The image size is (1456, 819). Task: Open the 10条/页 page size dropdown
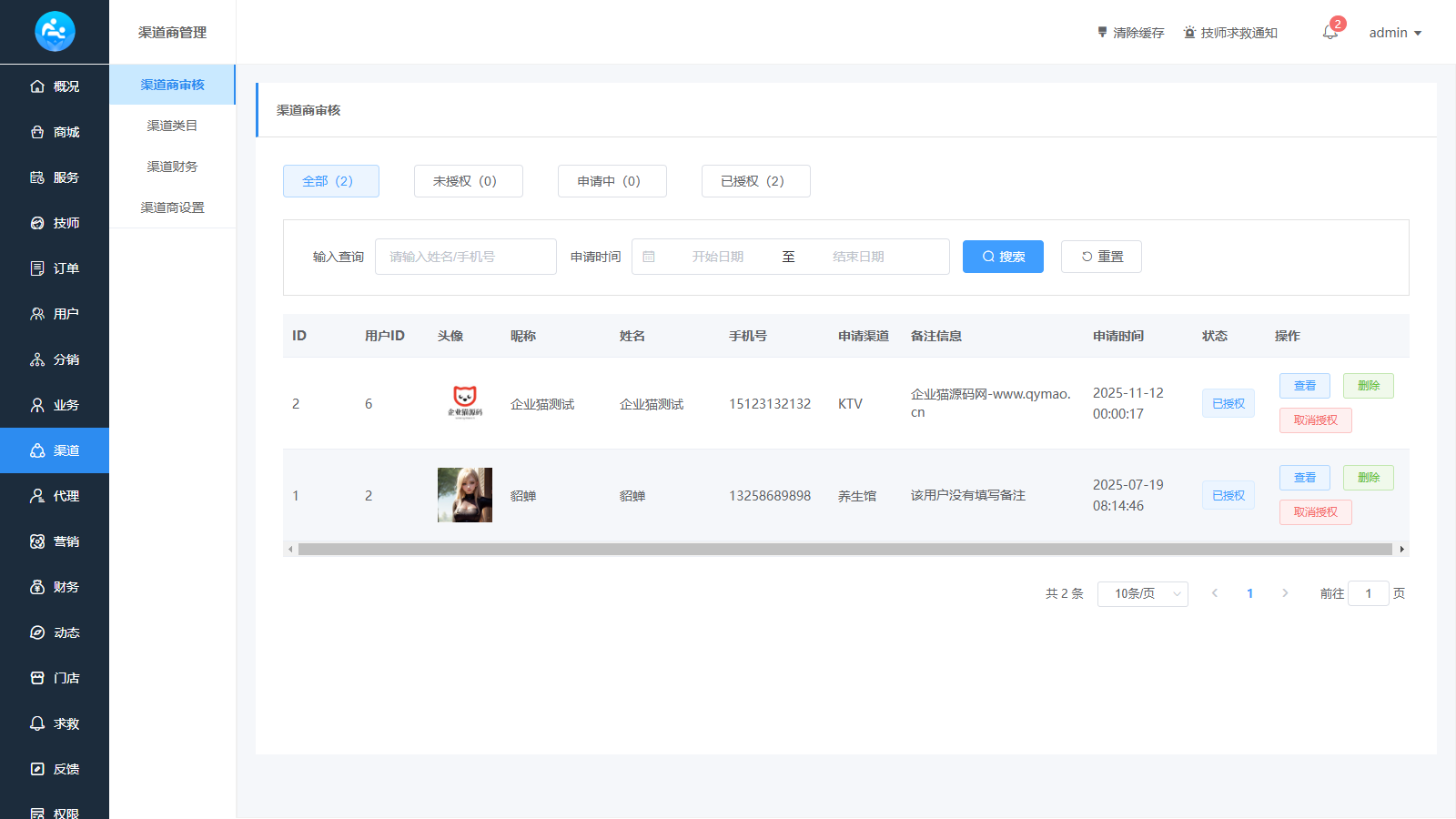coord(1143,593)
